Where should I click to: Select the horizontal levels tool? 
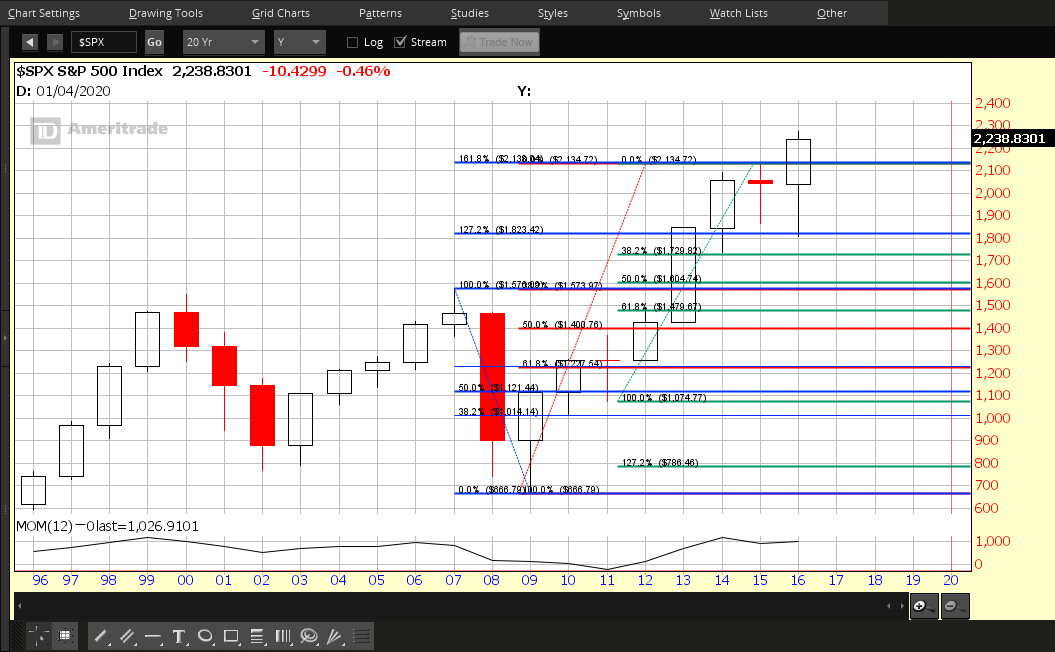point(361,636)
